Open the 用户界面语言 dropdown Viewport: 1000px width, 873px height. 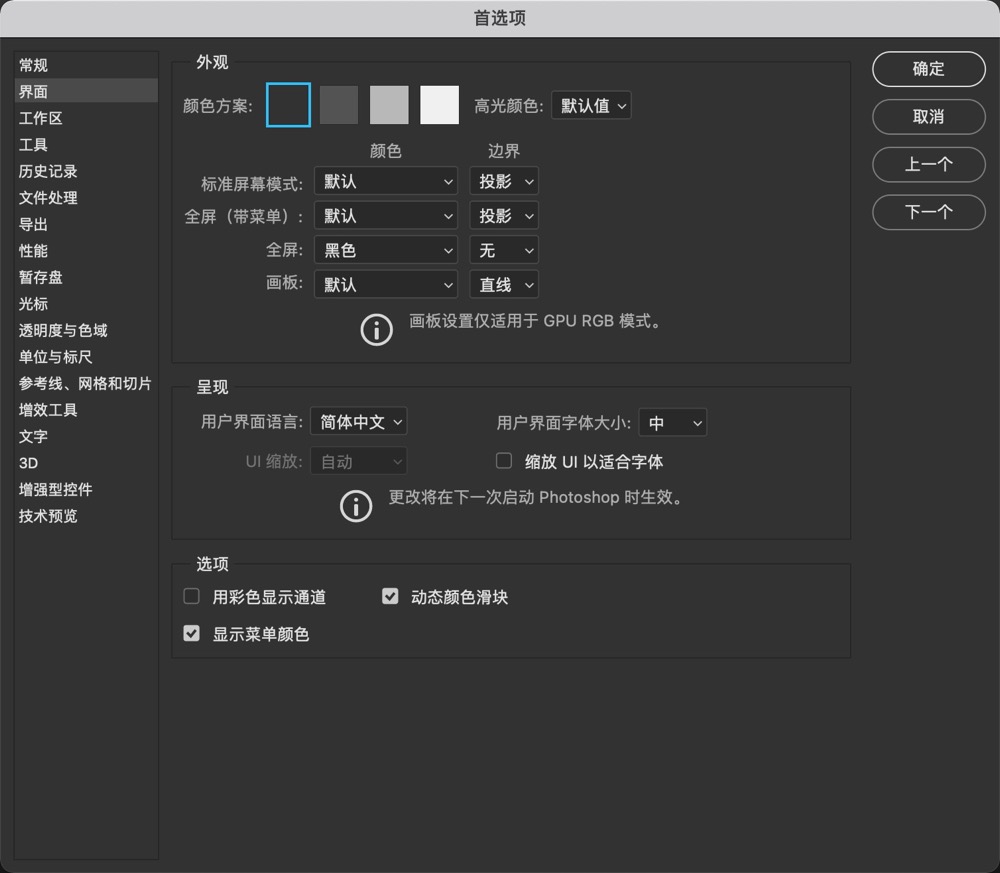358,421
